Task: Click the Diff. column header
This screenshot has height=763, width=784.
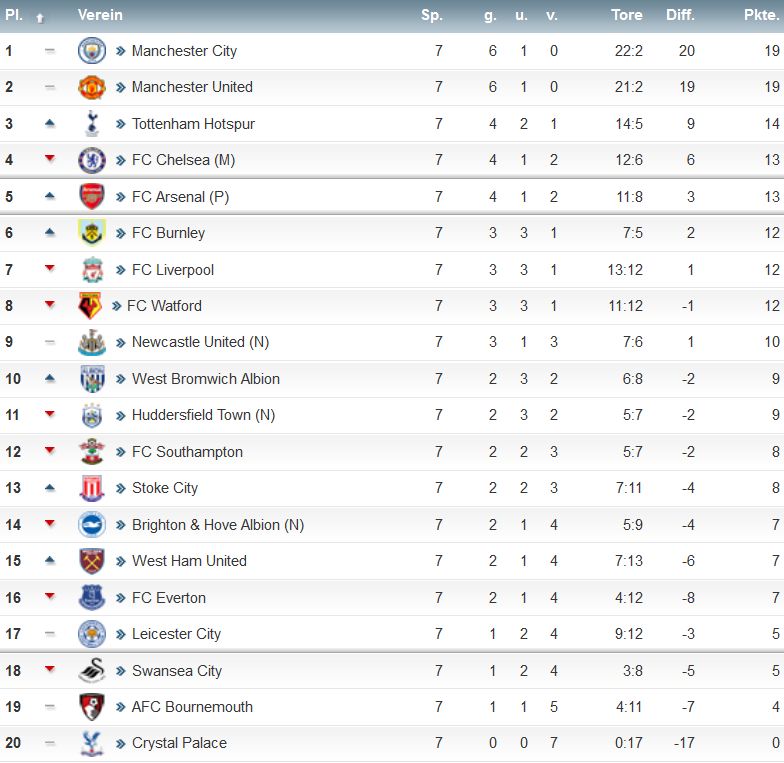Action: (680, 15)
